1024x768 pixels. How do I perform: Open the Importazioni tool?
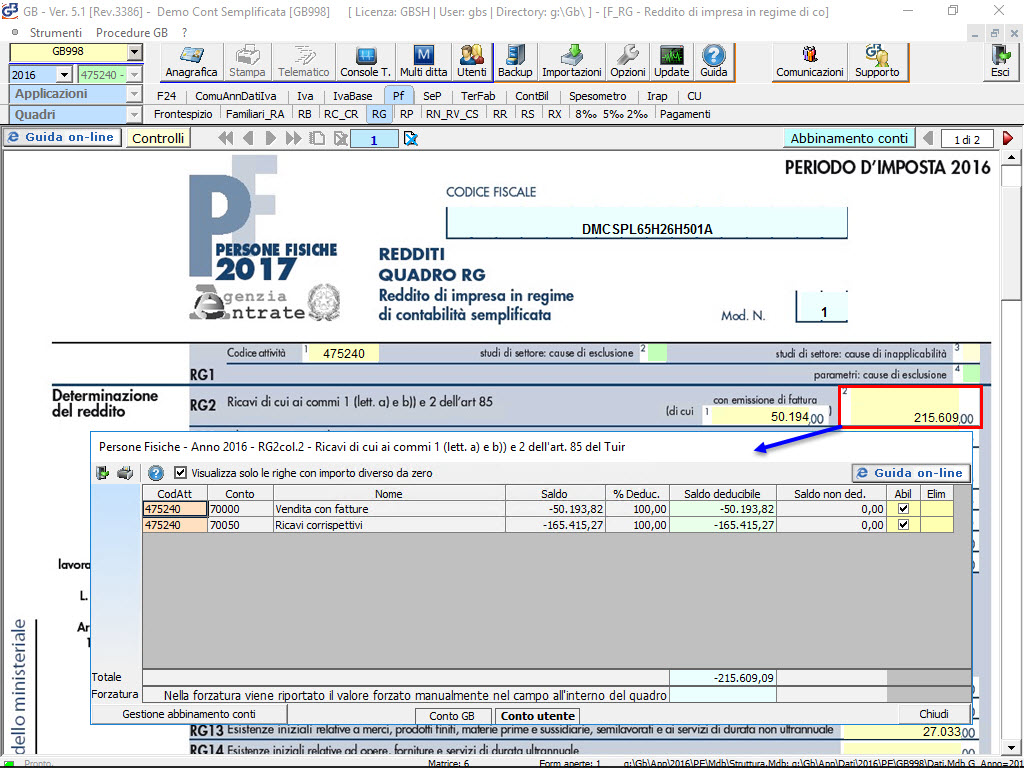(x=571, y=63)
